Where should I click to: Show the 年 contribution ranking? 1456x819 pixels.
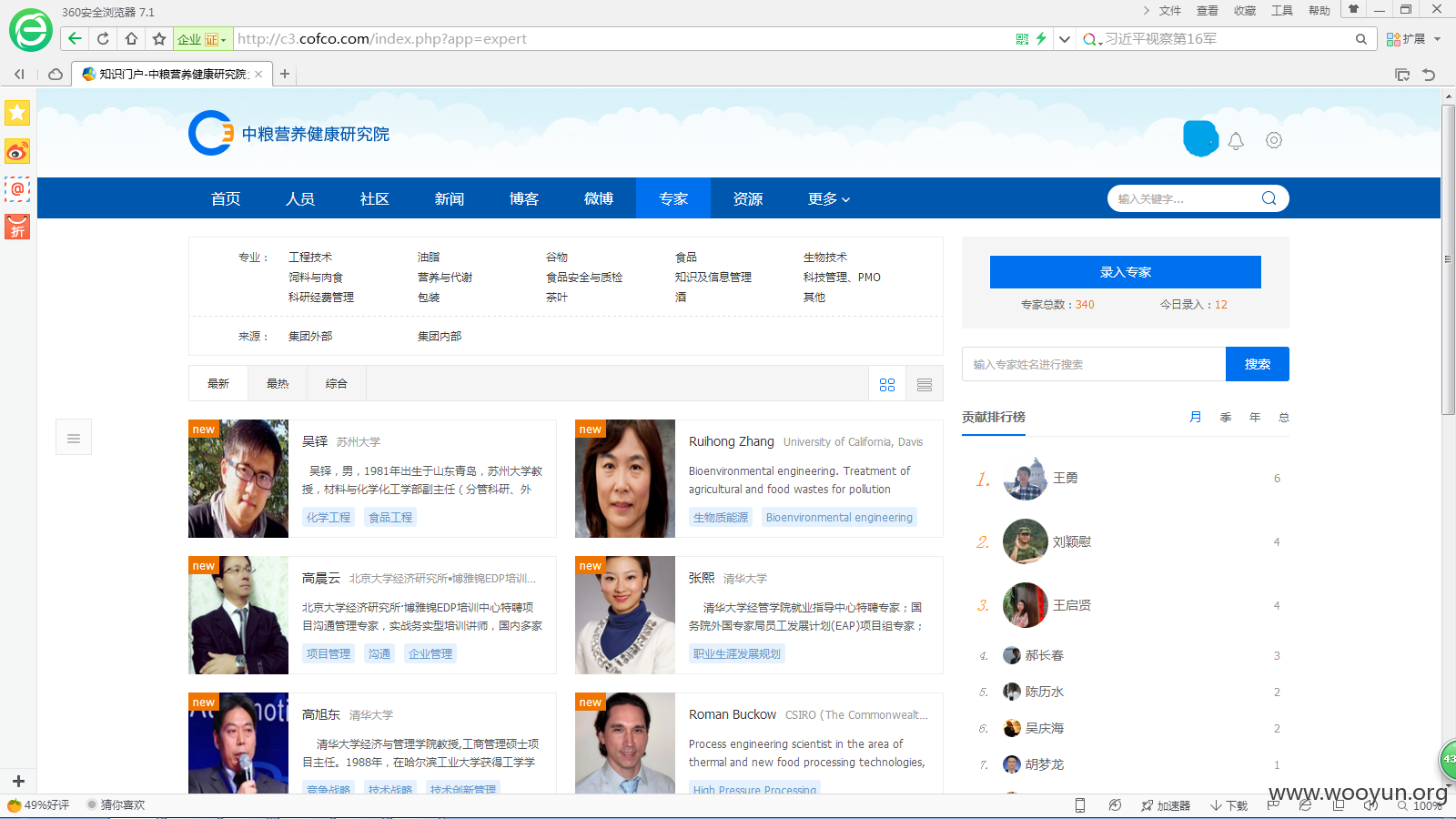coord(1255,417)
